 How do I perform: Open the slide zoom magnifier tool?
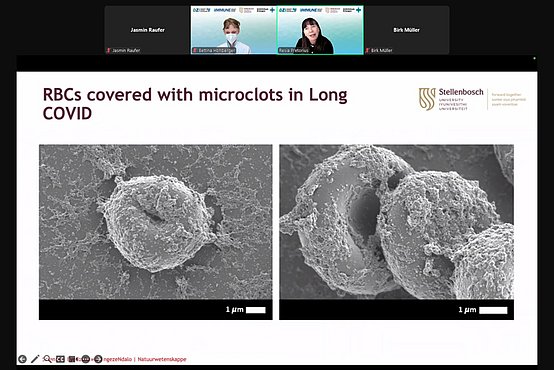pyautogui.click(x=47, y=359)
